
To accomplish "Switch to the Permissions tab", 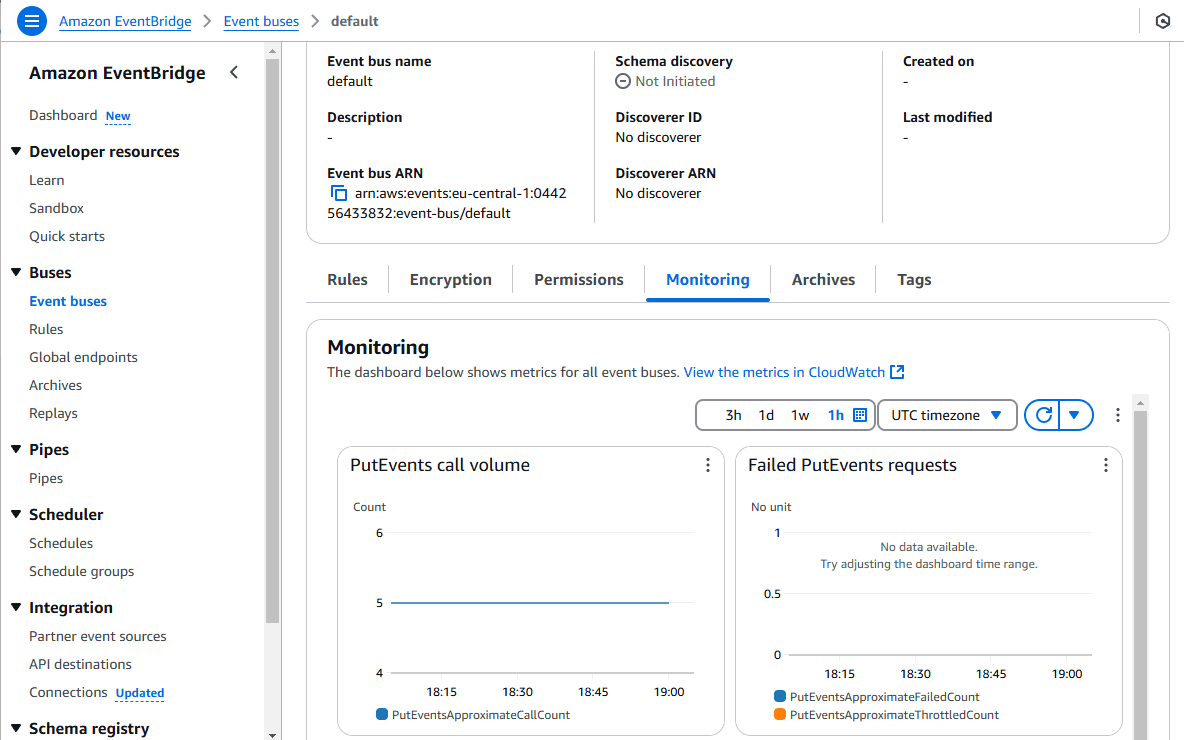I will pos(579,279).
